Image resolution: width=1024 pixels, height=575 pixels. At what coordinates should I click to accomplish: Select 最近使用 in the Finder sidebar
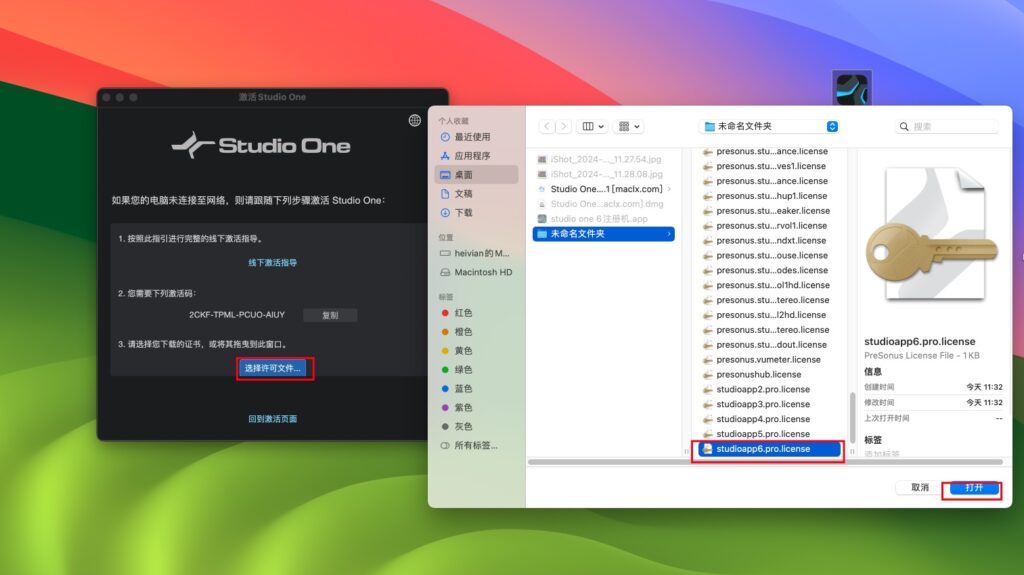pos(472,137)
